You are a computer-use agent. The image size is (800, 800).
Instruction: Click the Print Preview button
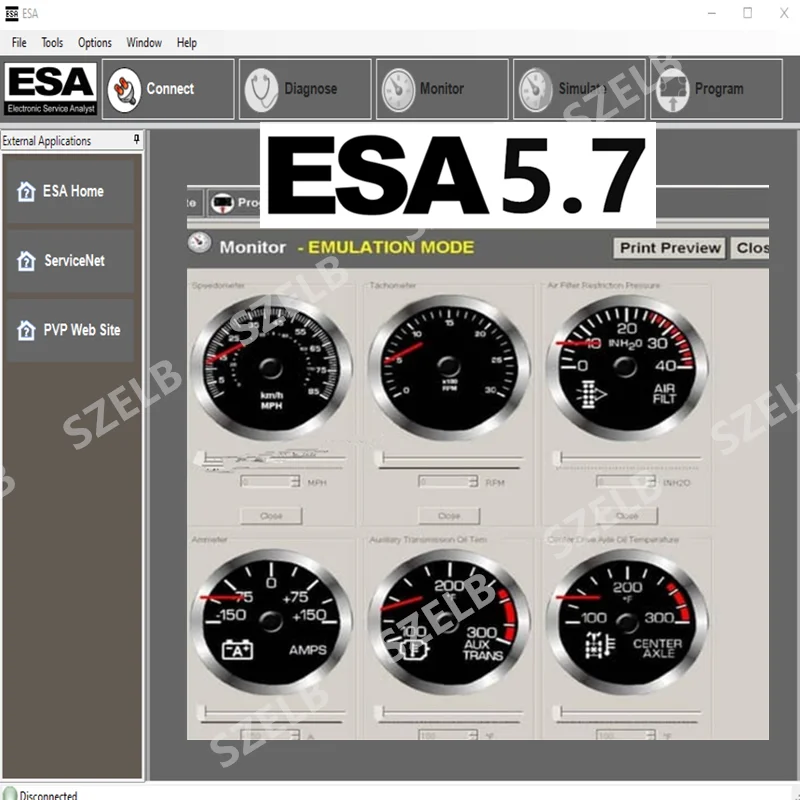tap(669, 248)
